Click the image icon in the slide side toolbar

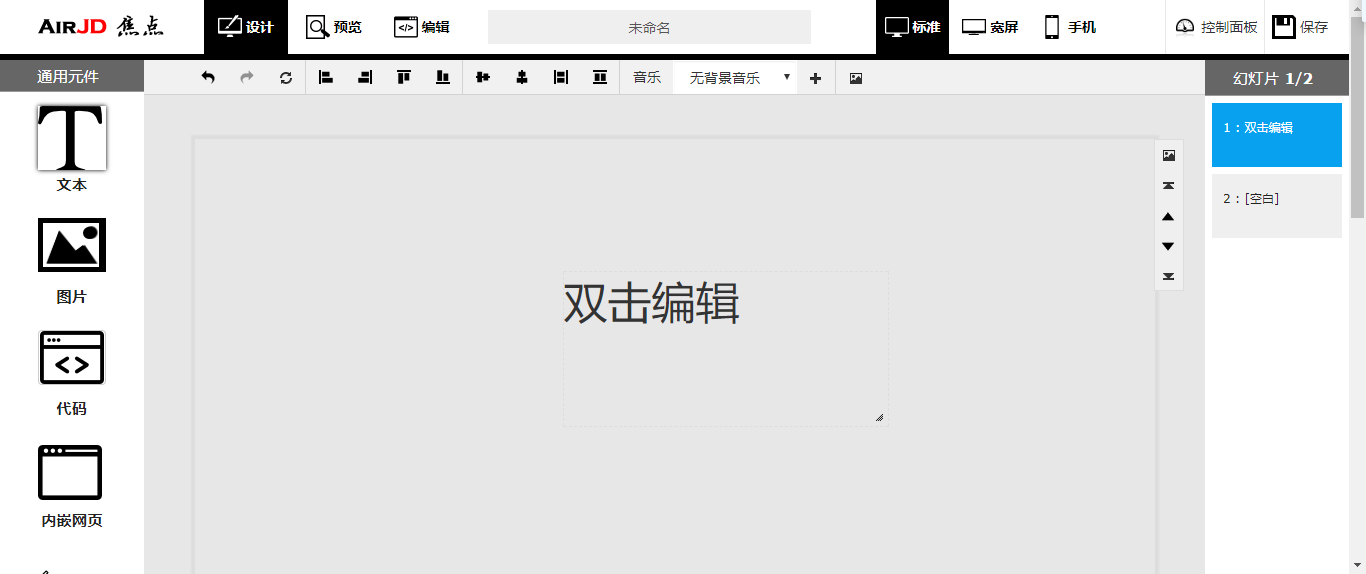click(x=1169, y=155)
